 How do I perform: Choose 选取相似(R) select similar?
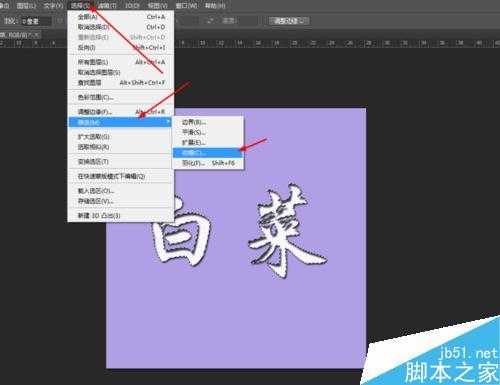[x=121, y=147]
